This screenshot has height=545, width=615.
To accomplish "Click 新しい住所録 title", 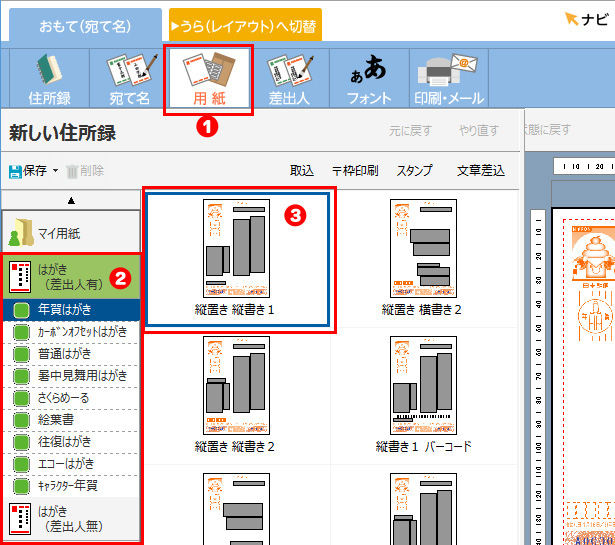I will (x=62, y=133).
